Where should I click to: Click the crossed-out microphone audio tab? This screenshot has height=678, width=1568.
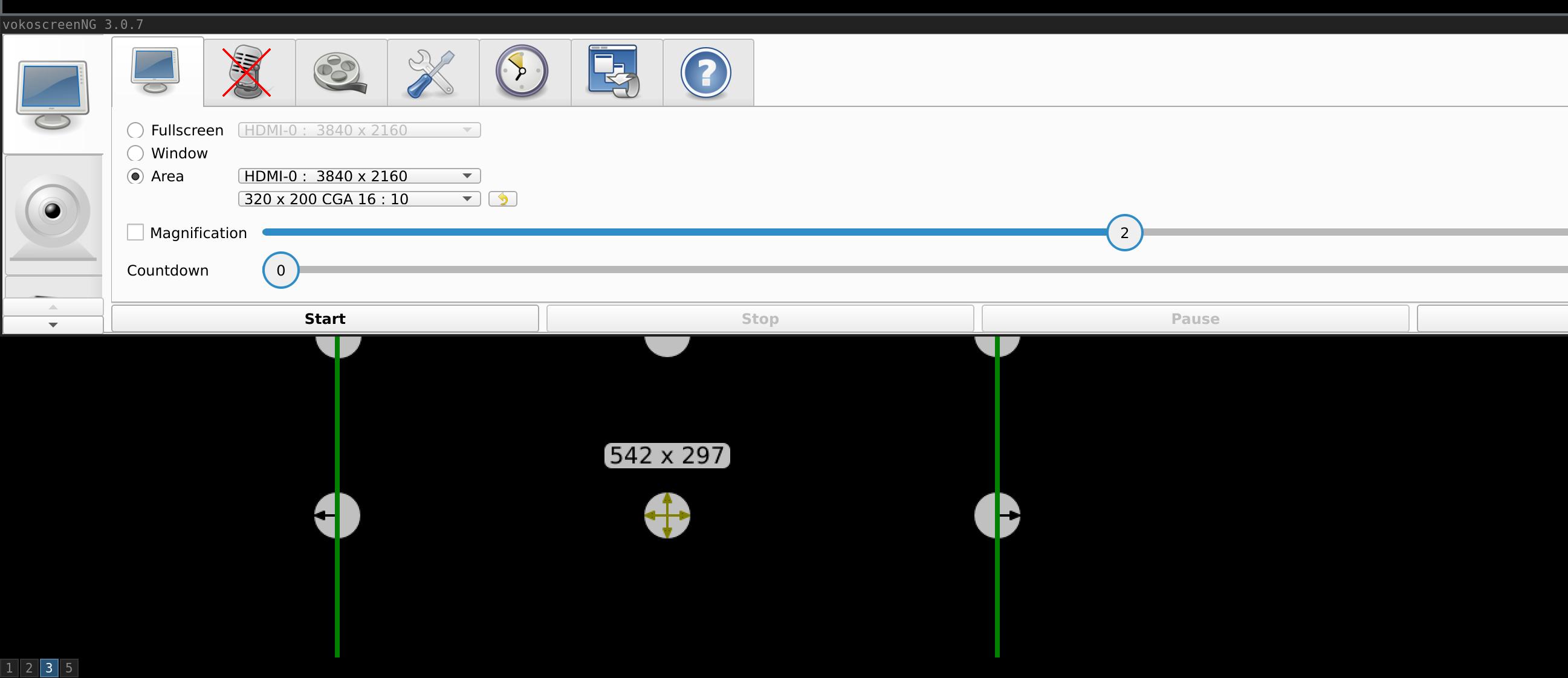coord(248,72)
